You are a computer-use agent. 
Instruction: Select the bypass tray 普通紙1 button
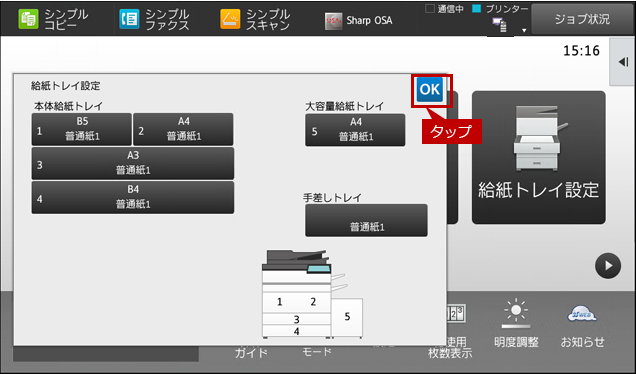click(366, 220)
